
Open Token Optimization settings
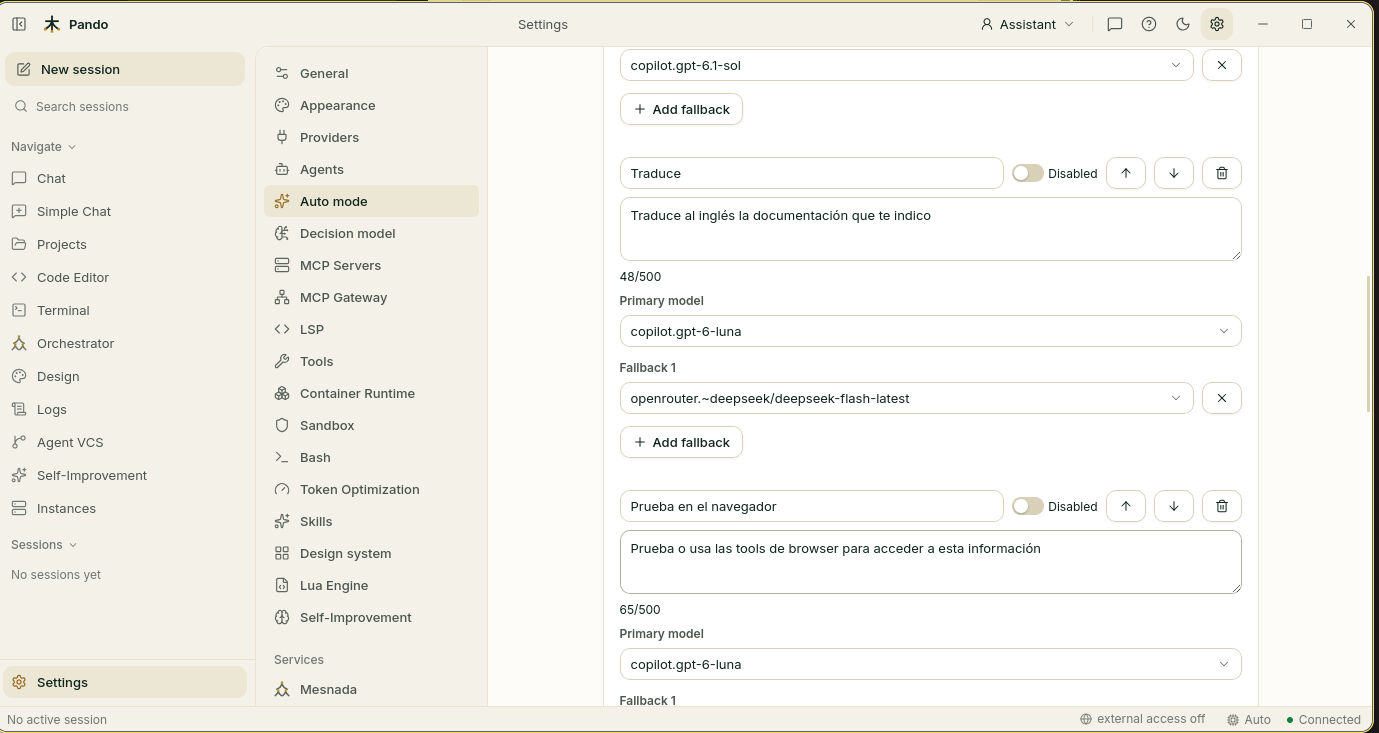point(371,489)
